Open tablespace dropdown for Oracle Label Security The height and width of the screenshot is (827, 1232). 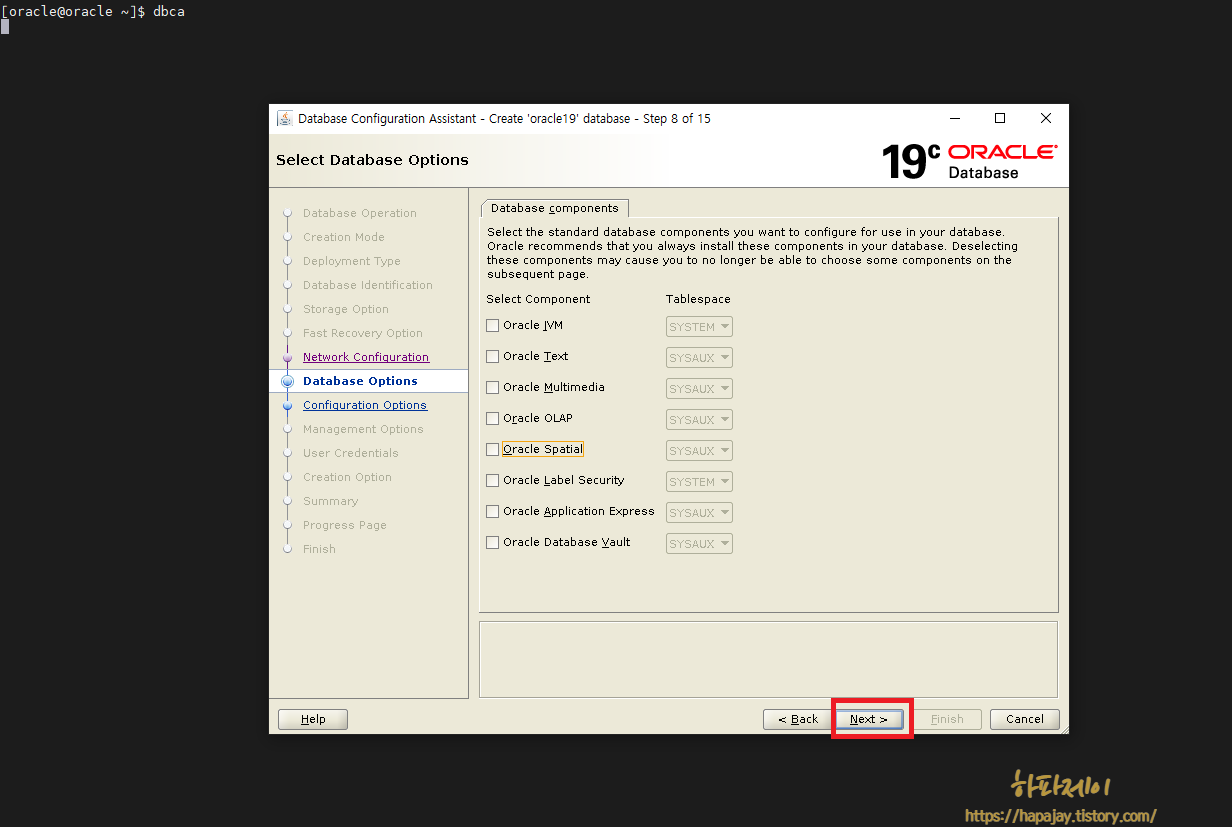pyautogui.click(x=699, y=482)
